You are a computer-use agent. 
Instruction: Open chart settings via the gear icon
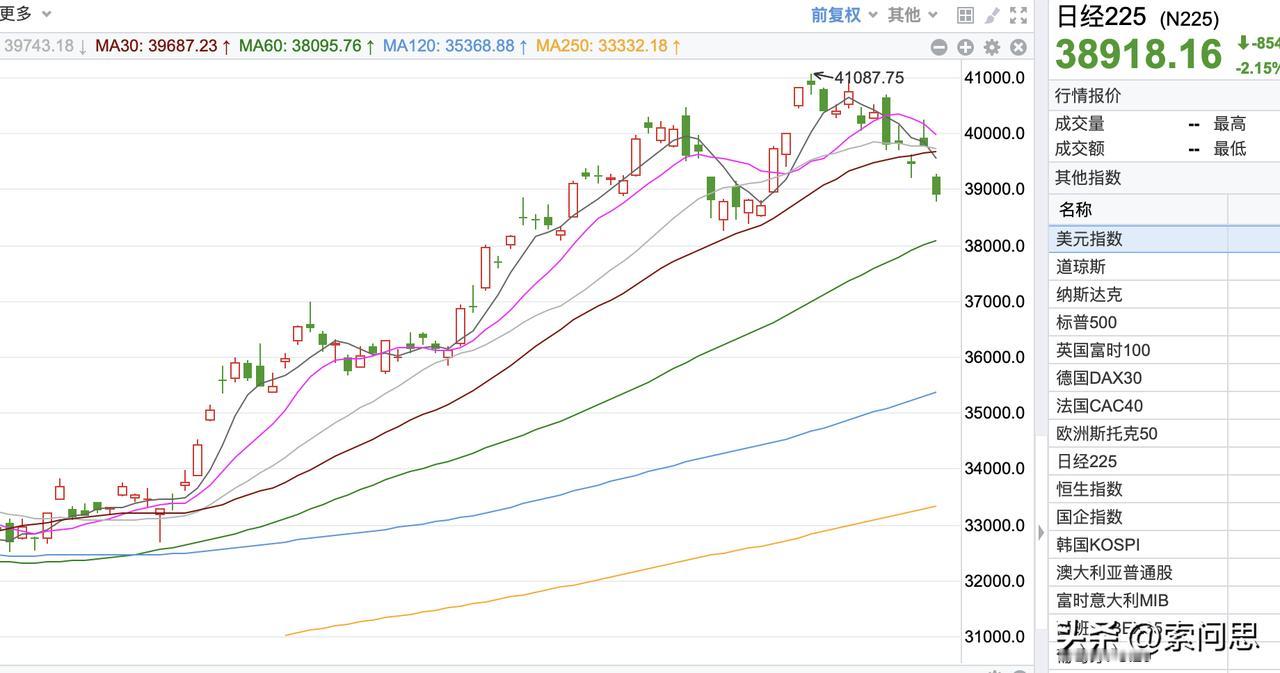[x=992, y=47]
